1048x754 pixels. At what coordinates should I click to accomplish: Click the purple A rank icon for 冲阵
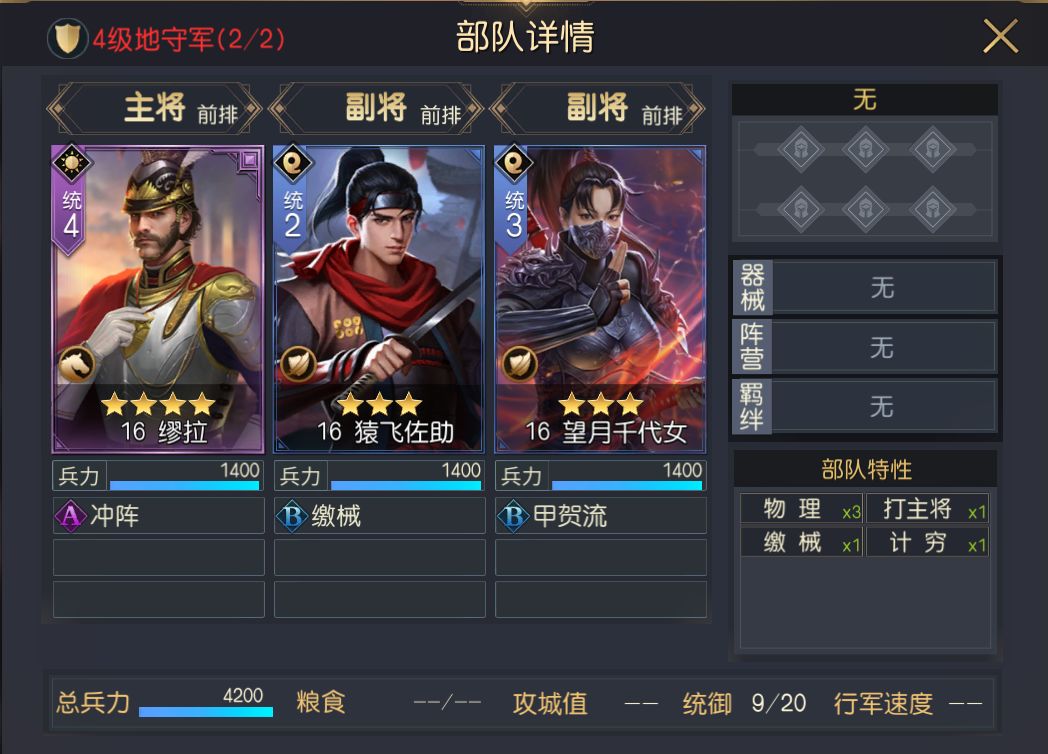[70, 515]
